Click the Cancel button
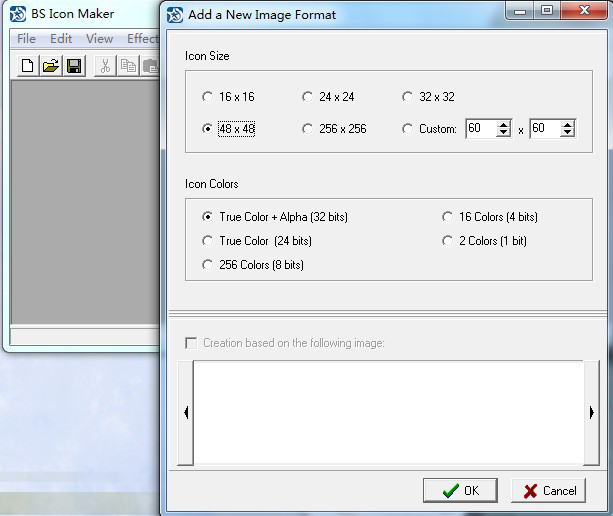613x516 pixels. pos(548,490)
